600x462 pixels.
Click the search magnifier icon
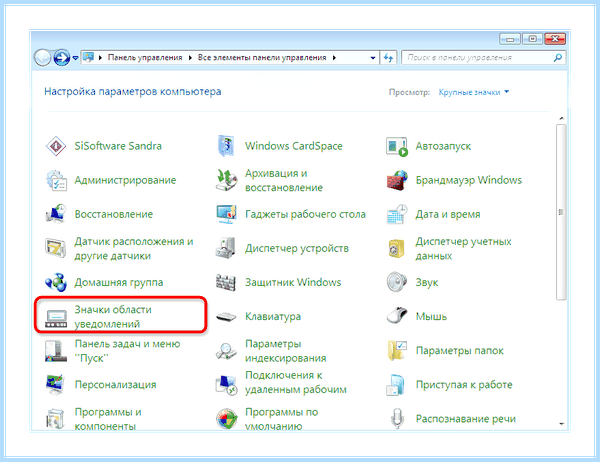(x=558, y=58)
